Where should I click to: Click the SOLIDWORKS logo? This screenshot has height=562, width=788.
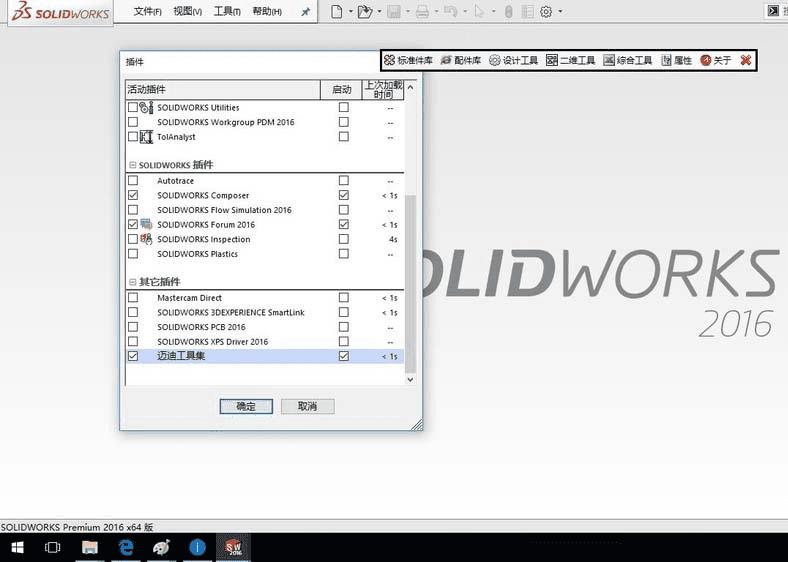(x=60, y=12)
